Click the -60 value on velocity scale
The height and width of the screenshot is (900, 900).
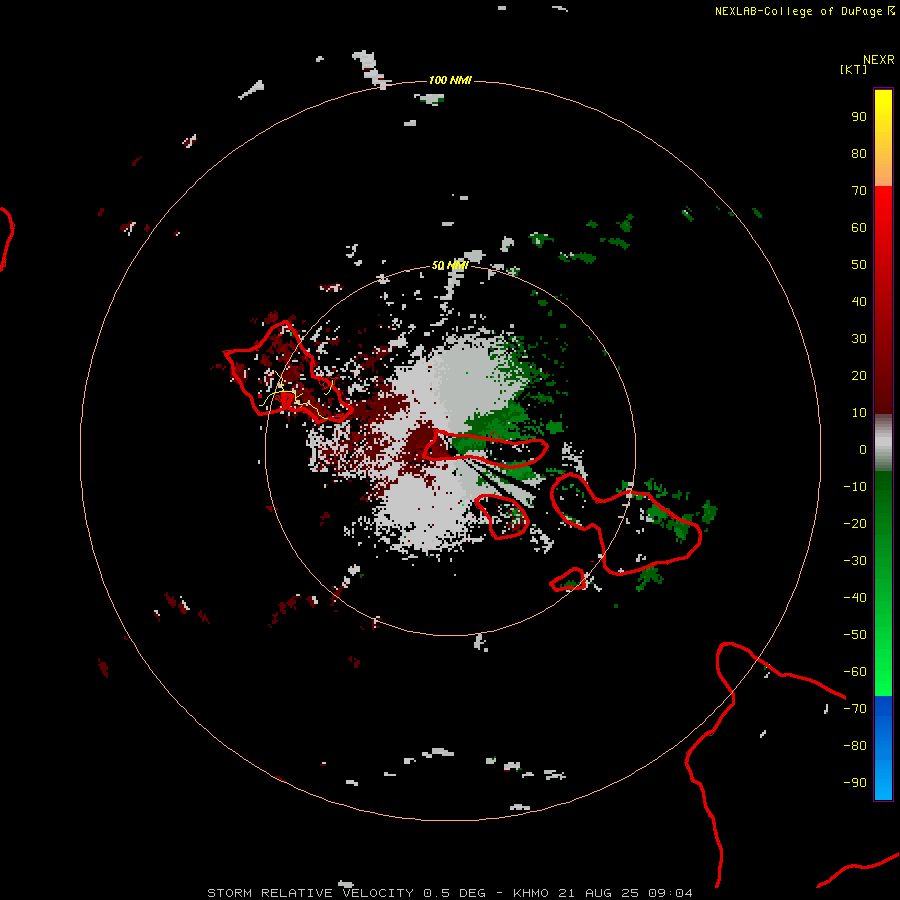tap(855, 672)
